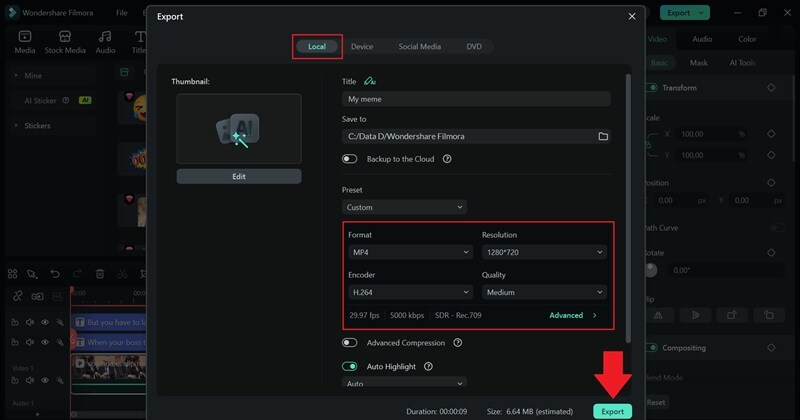Adjust the Rotate dial knob
Image resolution: width=800 pixels, height=420 pixels.
(651, 270)
